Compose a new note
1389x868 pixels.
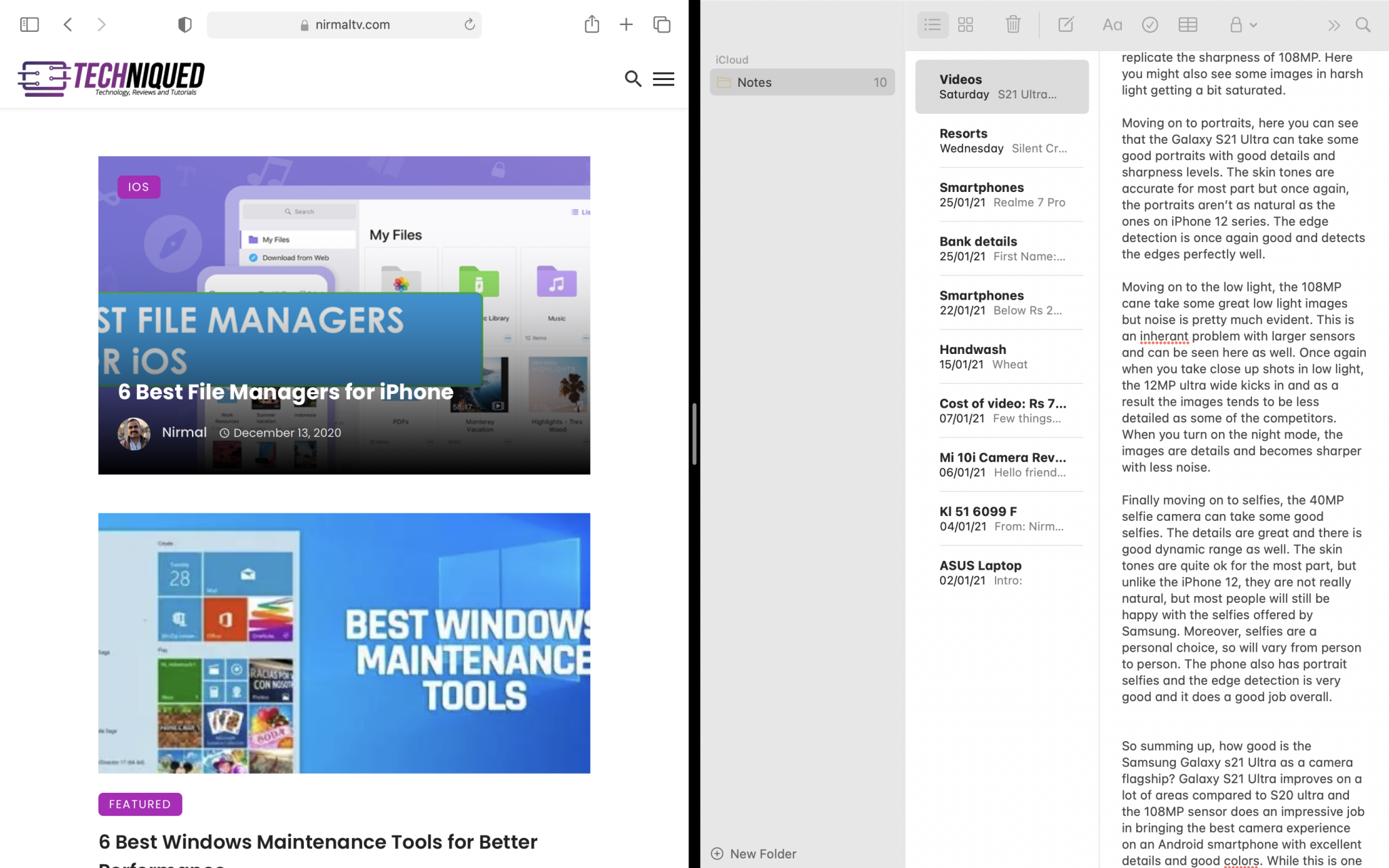[x=1066, y=25]
